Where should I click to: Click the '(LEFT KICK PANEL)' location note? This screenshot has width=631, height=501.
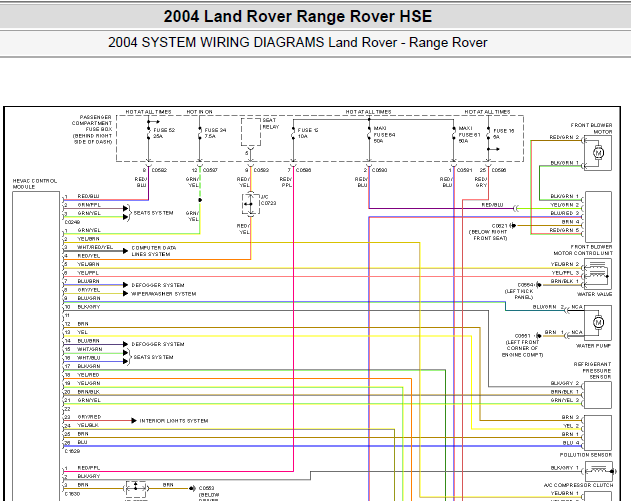(519, 294)
